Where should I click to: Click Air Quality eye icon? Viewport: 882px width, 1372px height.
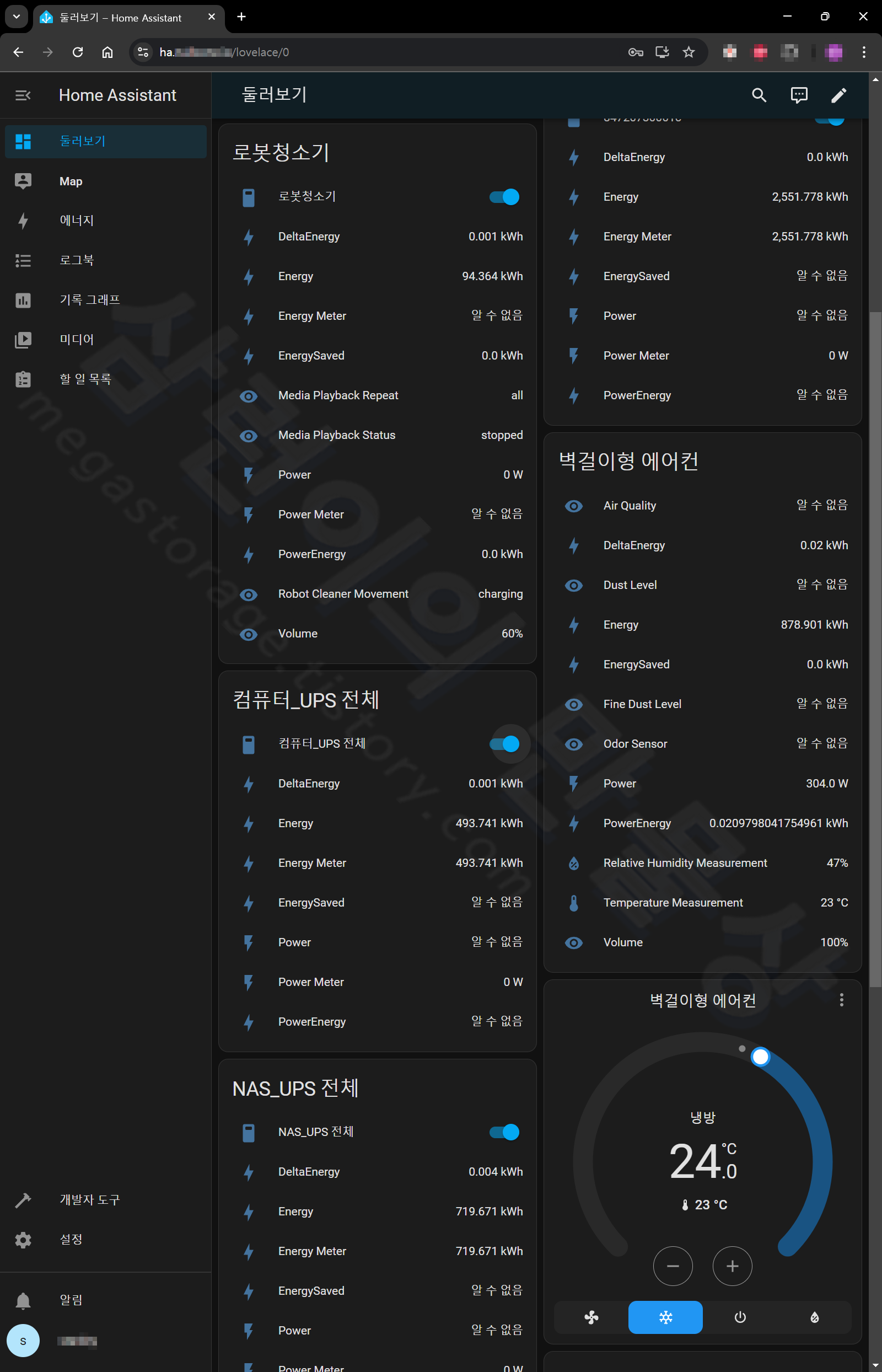574,506
